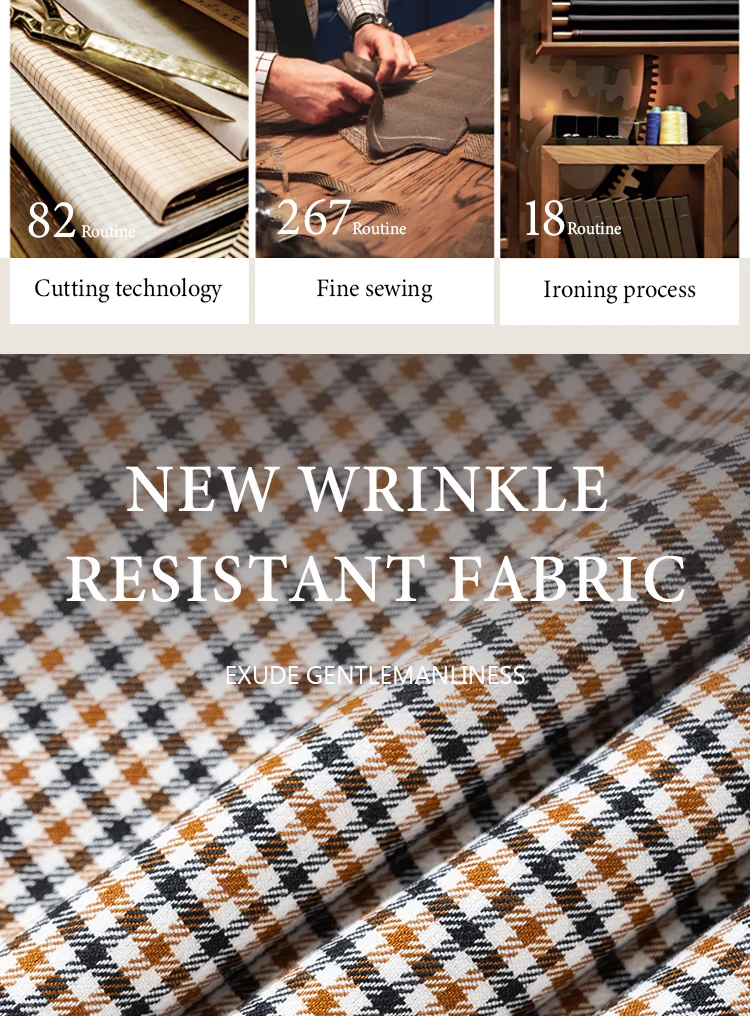Click the EXUDE GENTLEMANLINESS subtitle
750x1016 pixels.
coord(375,675)
